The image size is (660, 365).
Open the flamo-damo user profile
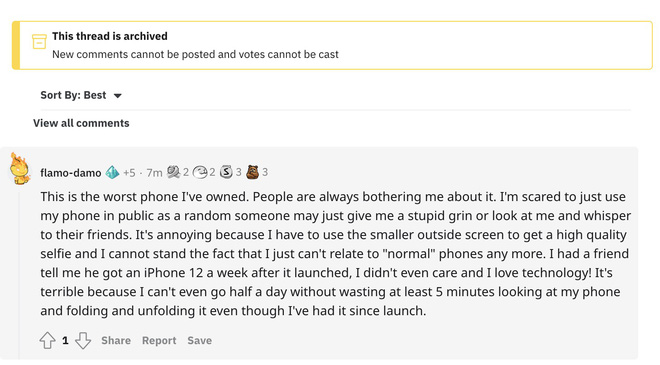coord(71,173)
